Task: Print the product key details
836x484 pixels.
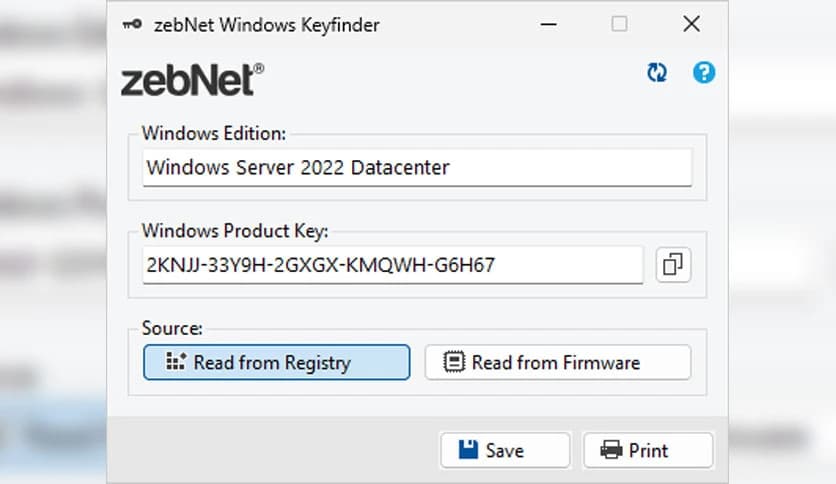Action: point(648,450)
